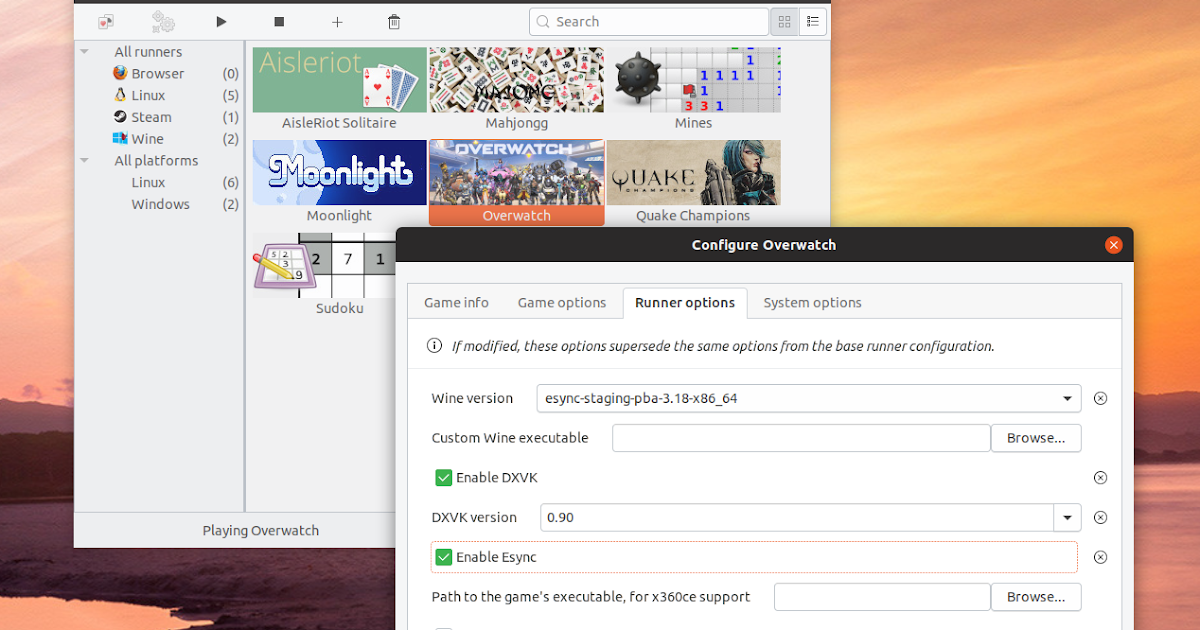Screen dimensions: 1200x630
Task: Click the x360ce executable path field
Action: pyautogui.click(x=882, y=597)
